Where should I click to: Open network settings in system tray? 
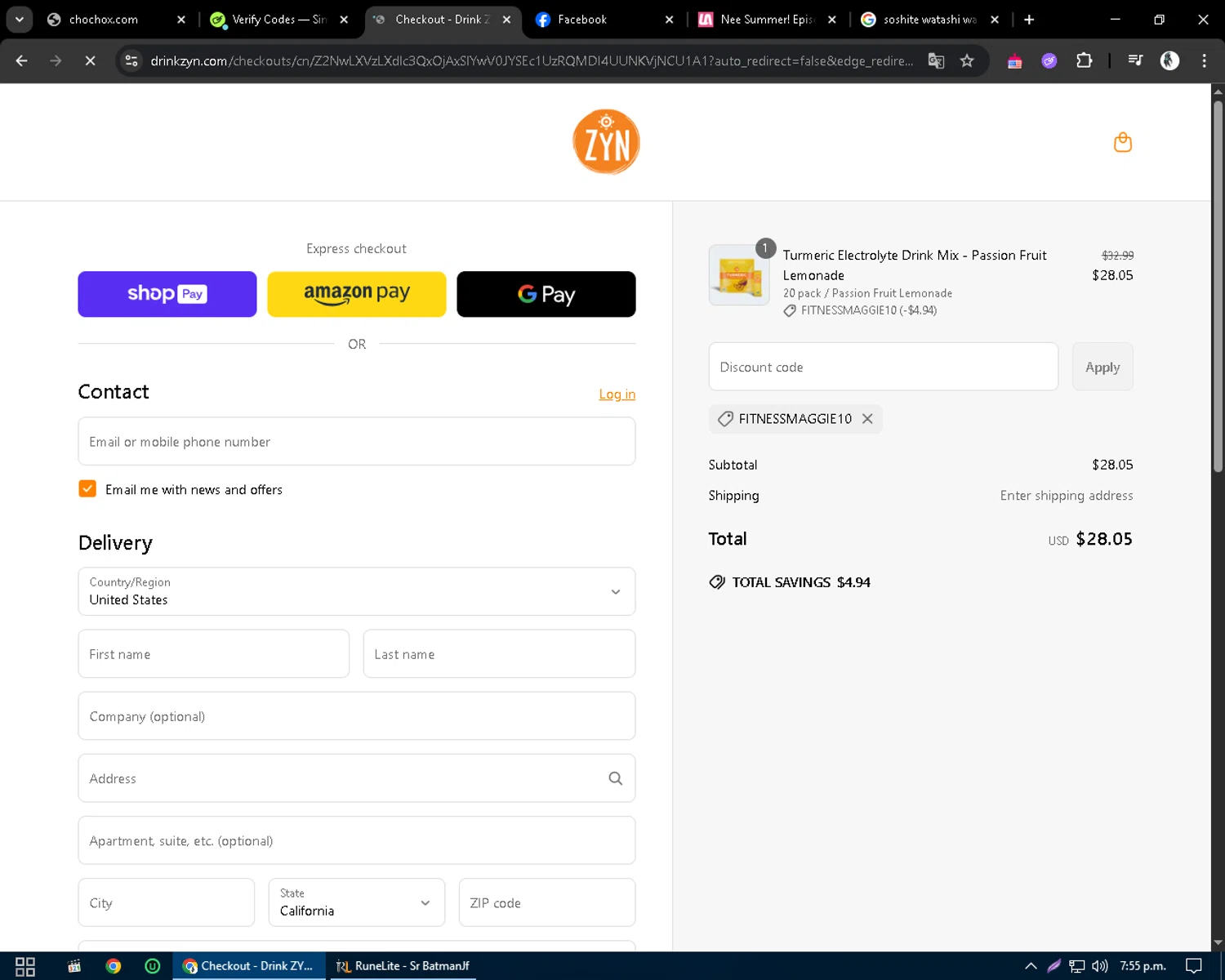tap(1077, 966)
